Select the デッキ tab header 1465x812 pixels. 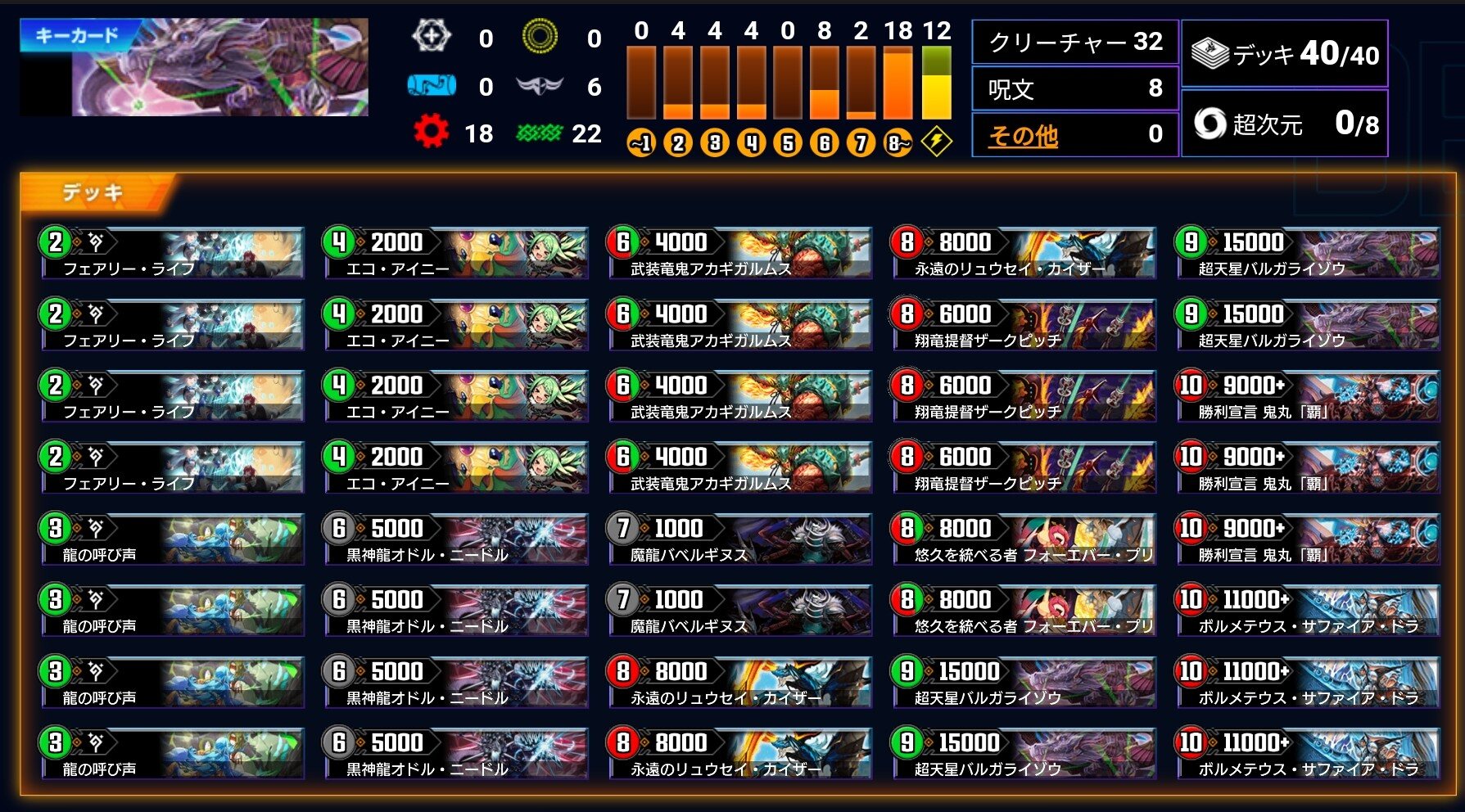click(x=93, y=192)
